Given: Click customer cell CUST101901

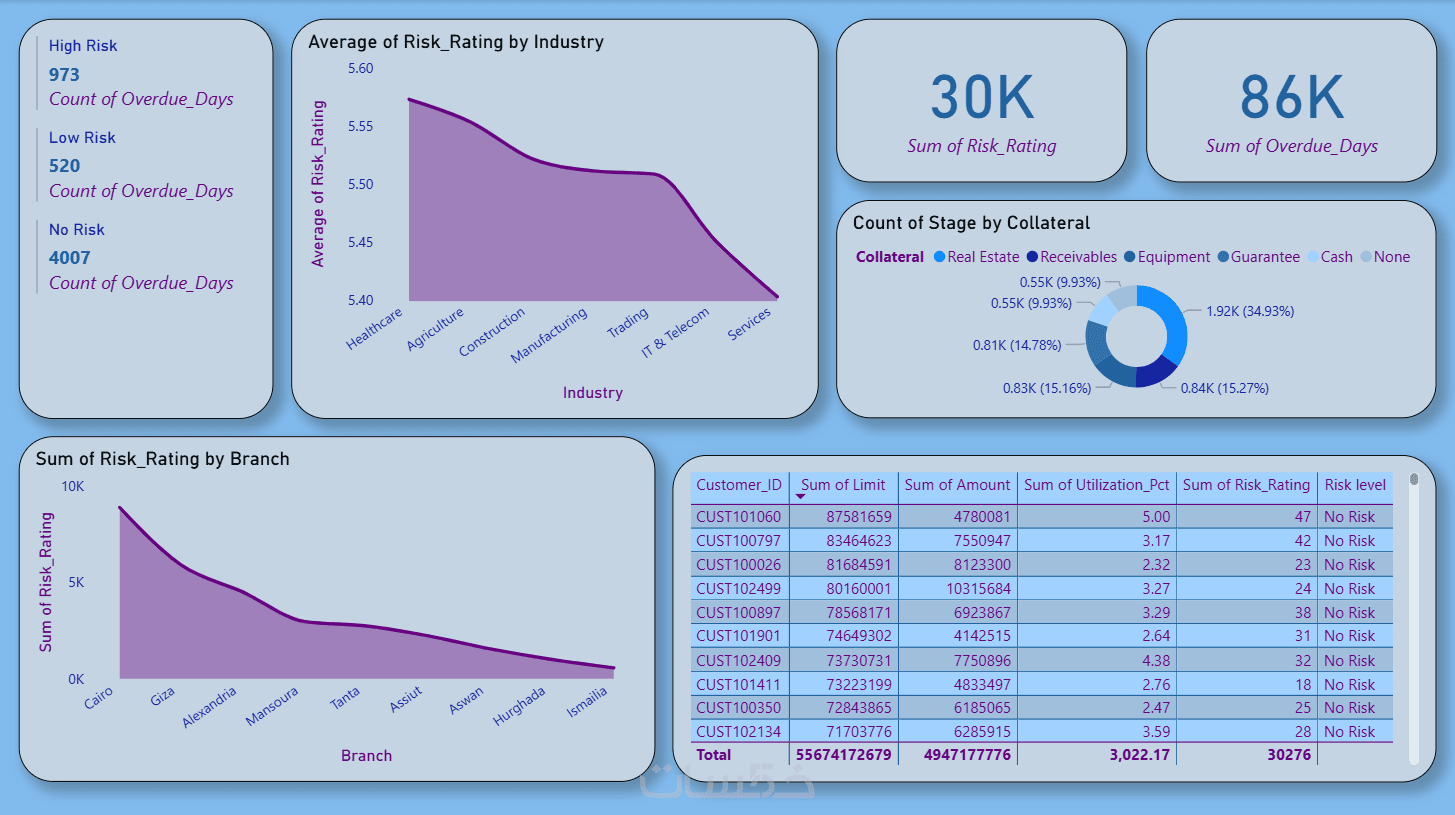Looking at the screenshot, I should coord(739,636).
